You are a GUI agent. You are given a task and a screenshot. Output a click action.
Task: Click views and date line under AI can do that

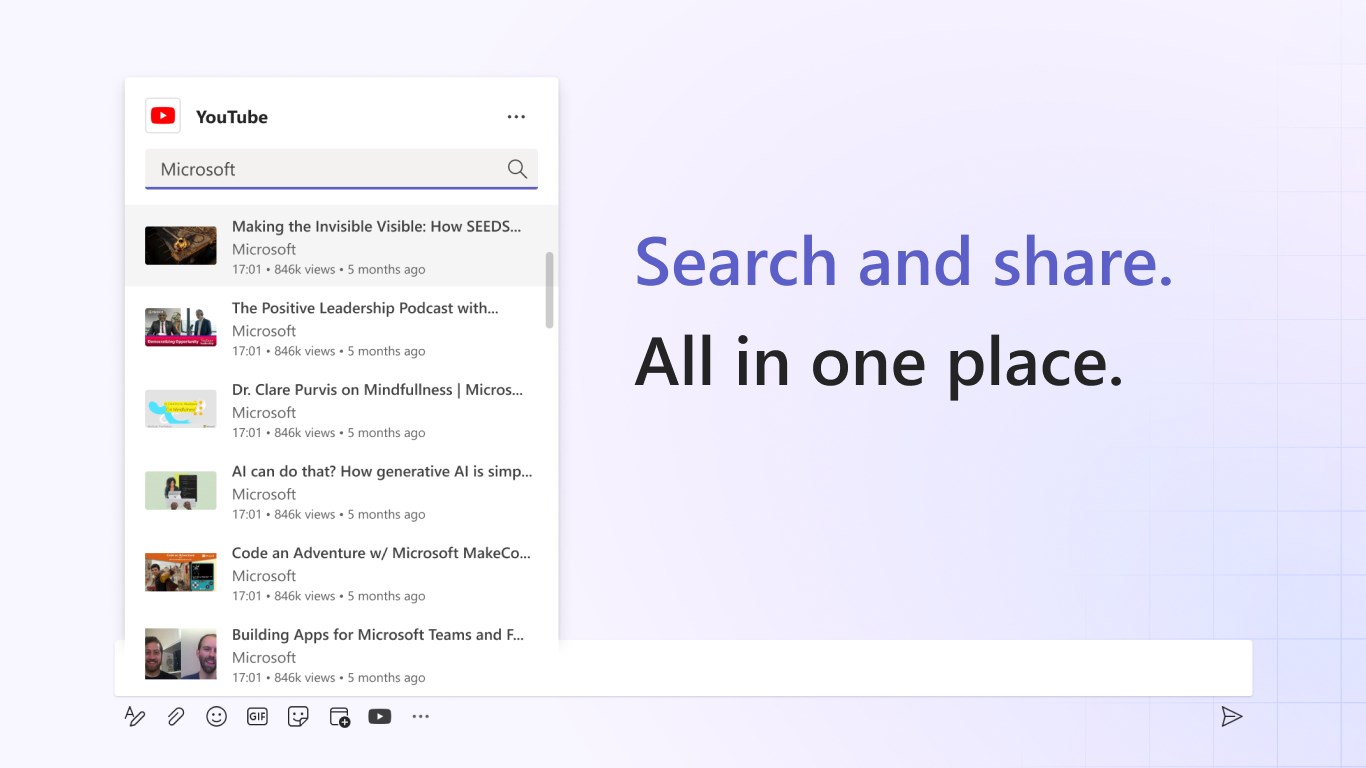coord(329,514)
